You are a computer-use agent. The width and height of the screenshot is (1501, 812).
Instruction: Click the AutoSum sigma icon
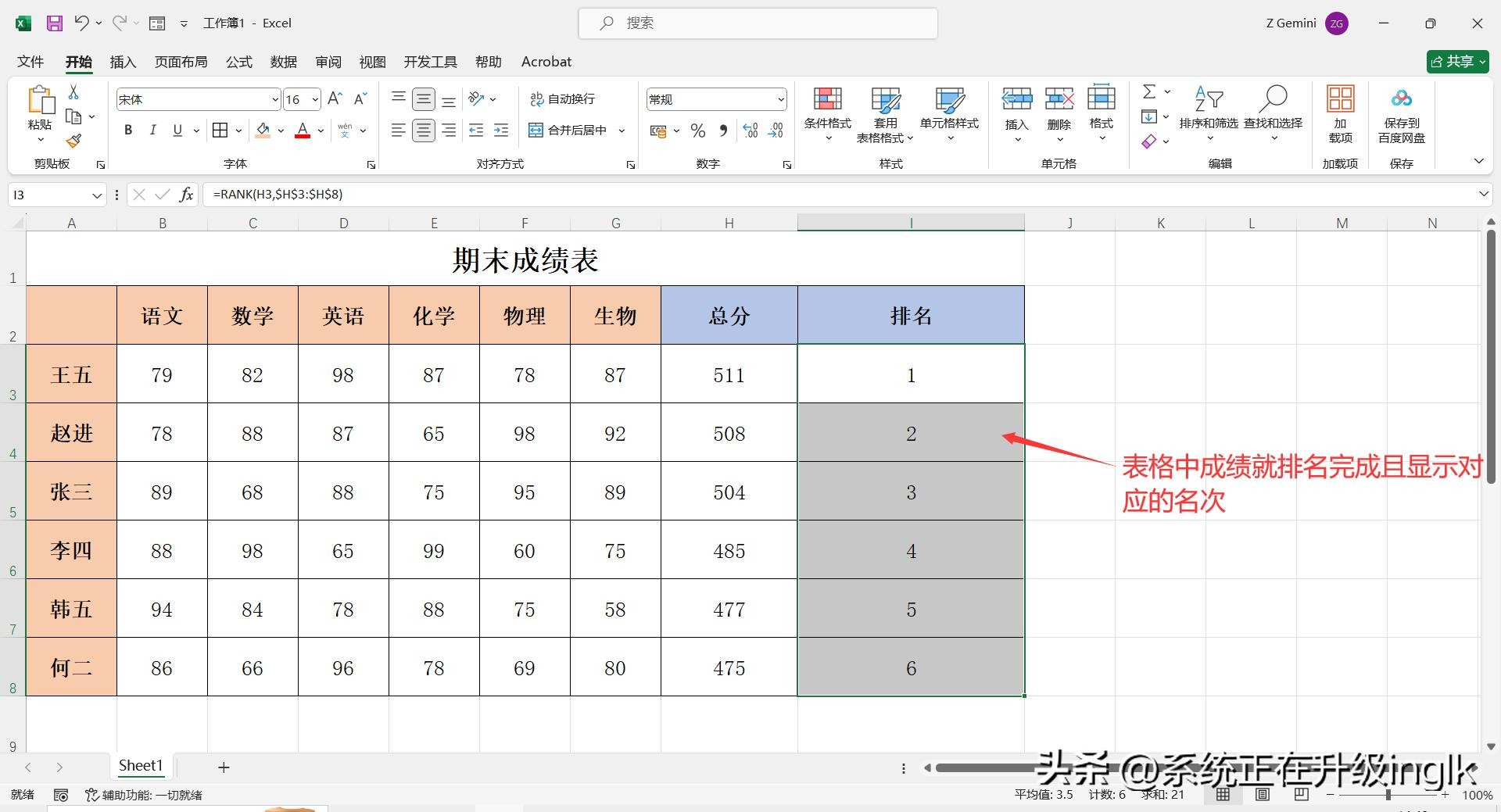[1149, 92]
